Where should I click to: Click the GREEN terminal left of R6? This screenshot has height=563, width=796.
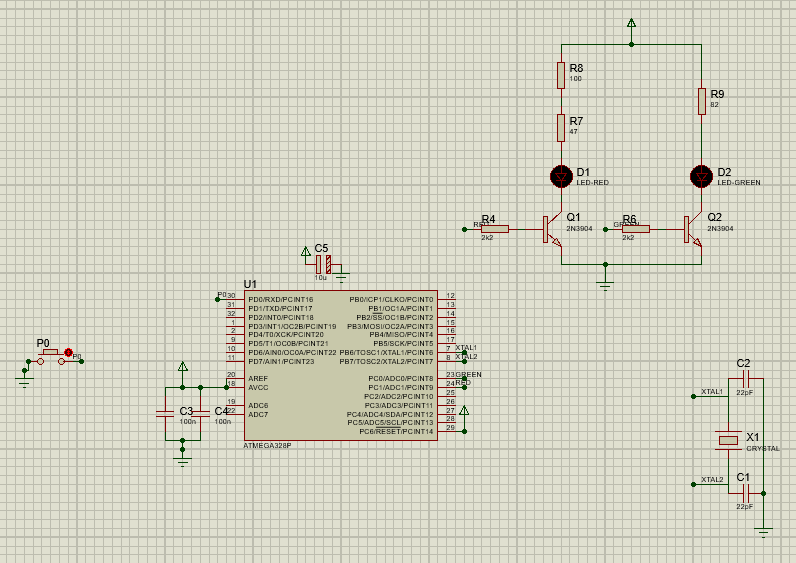(605, 229)
